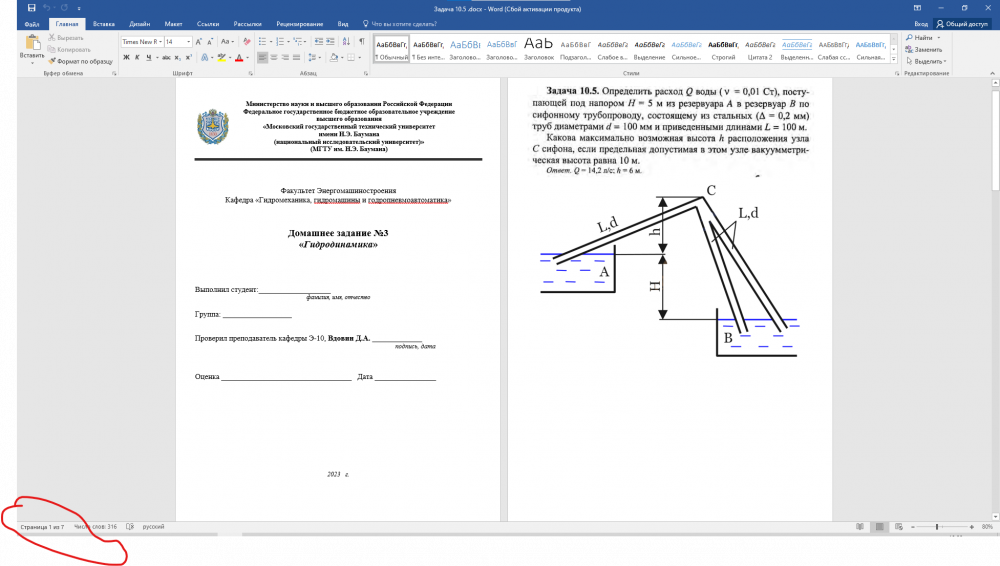Toggle underline formatting (Ч)
1000x566 pixels.
pos(147,58)
